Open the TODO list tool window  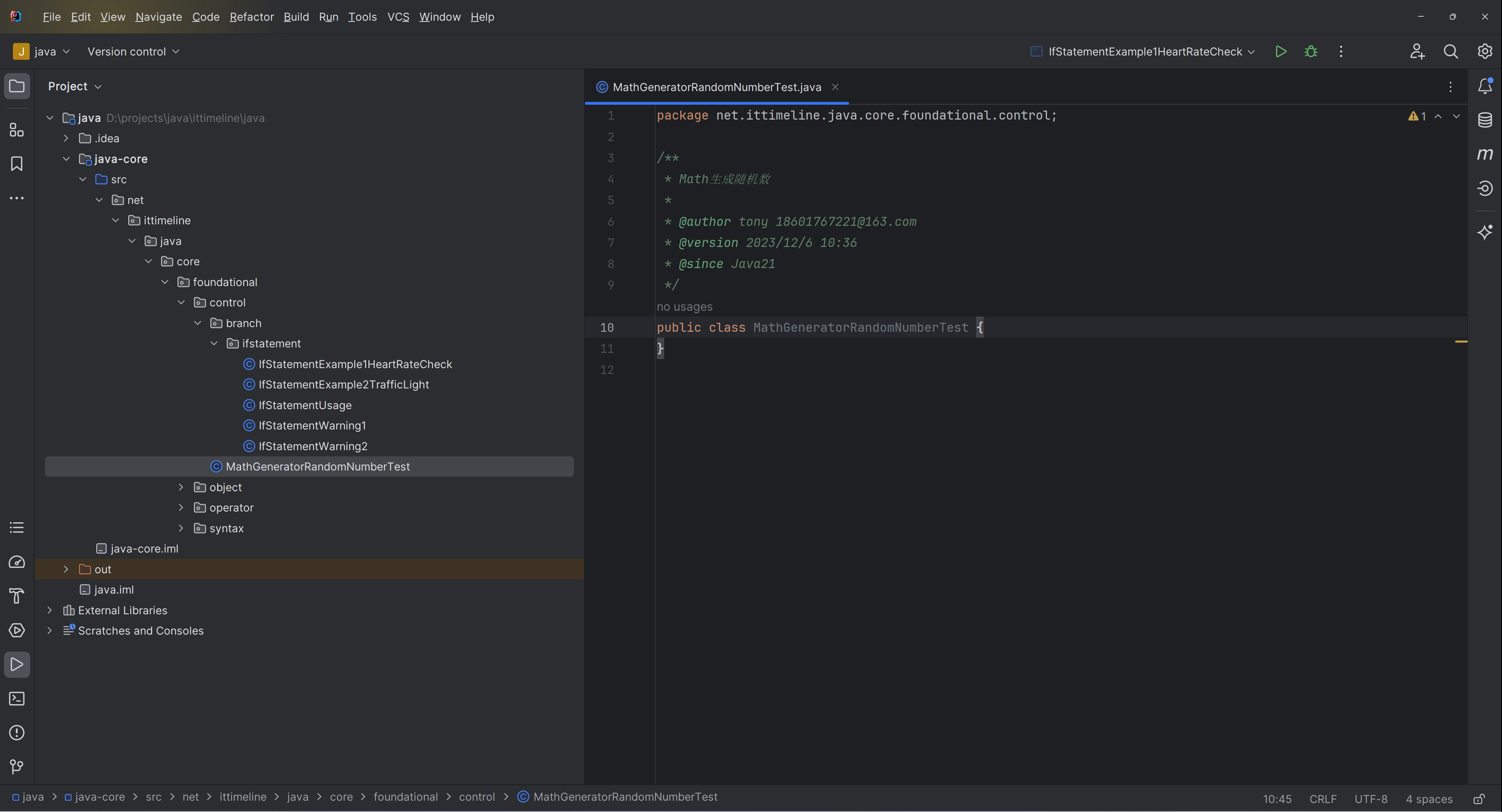point(17,528)
